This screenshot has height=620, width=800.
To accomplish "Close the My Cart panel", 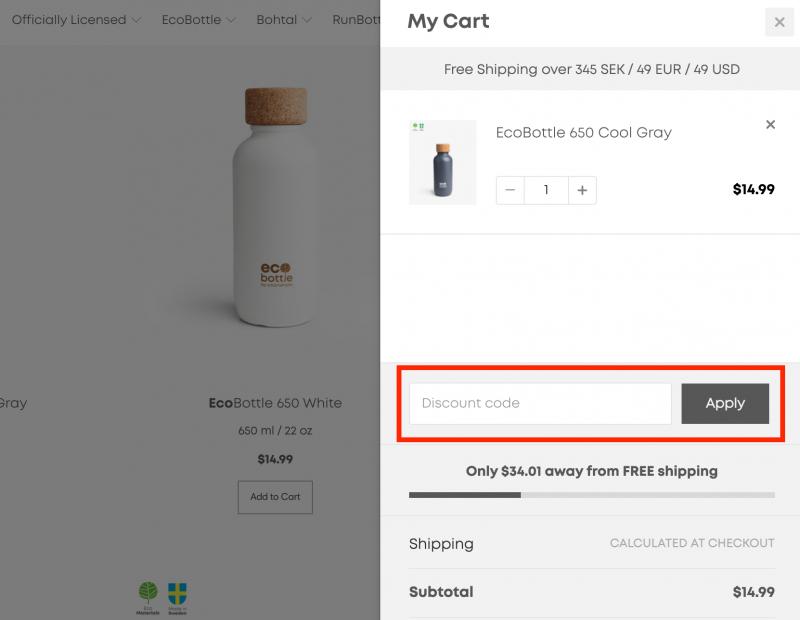I will [779, 22].
